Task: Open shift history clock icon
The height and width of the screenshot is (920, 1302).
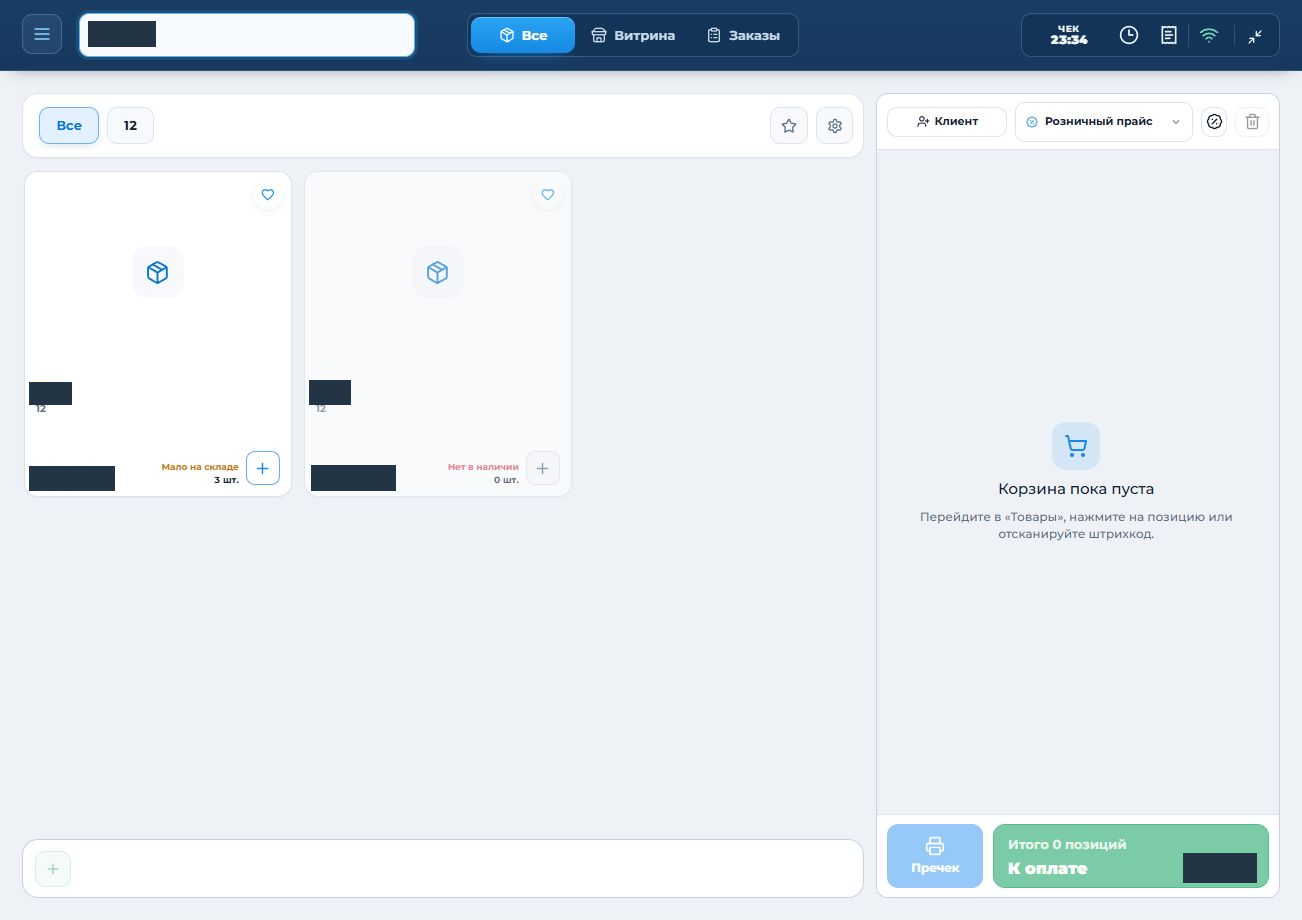Action: [1128, 35]
